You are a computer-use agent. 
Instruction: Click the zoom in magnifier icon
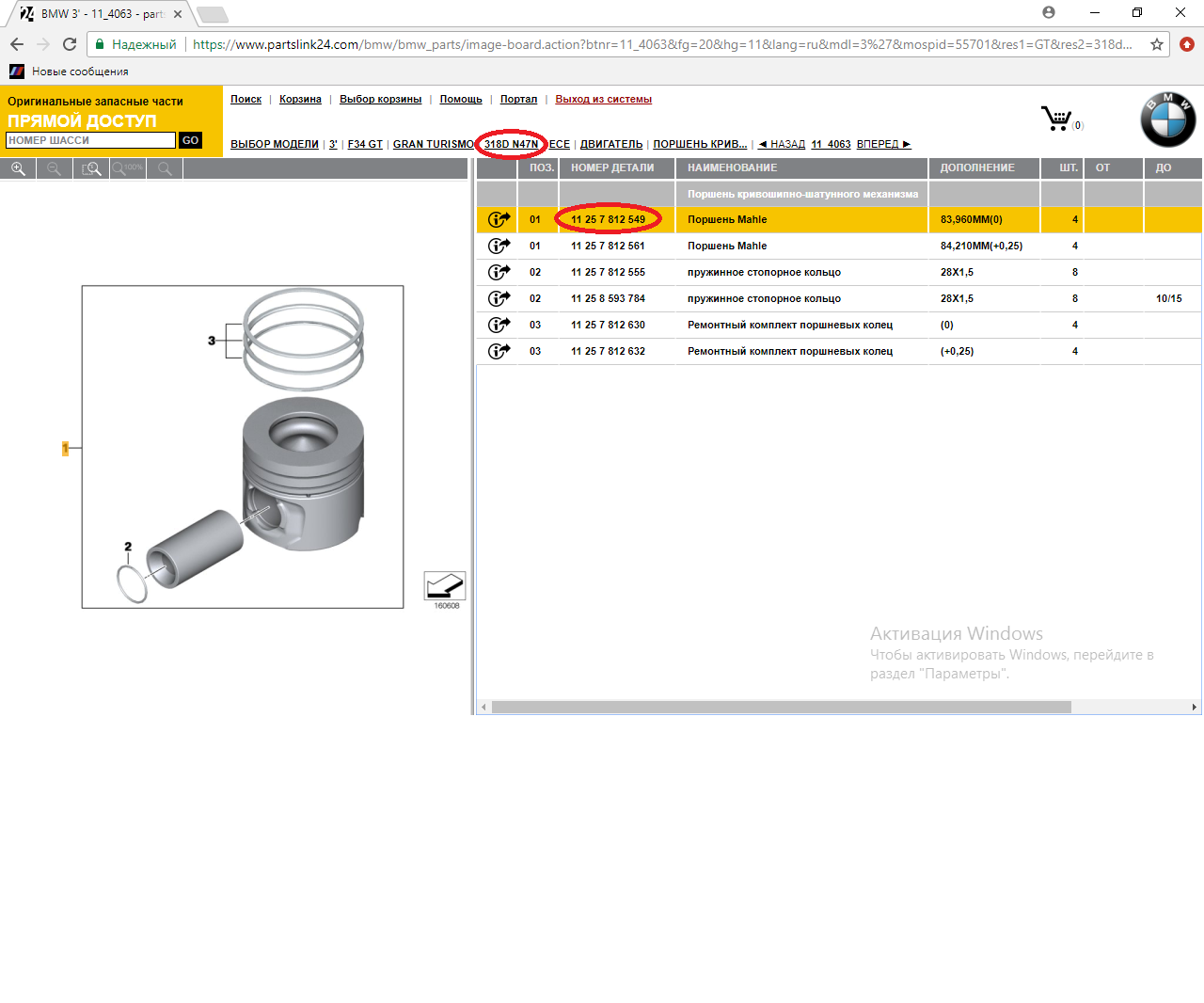click(18, 168)
